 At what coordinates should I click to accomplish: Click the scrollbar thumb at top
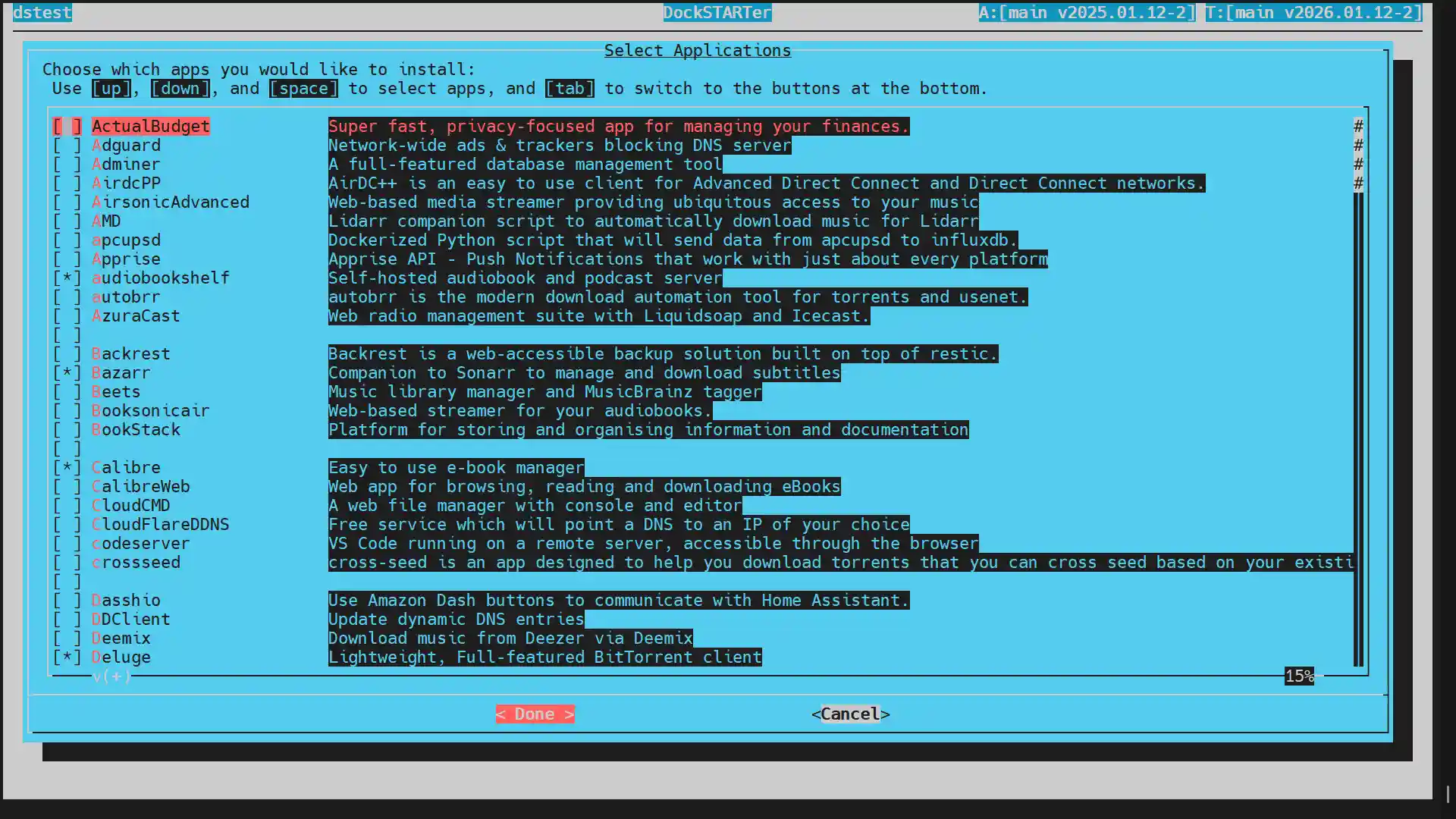pos(1358,155)
